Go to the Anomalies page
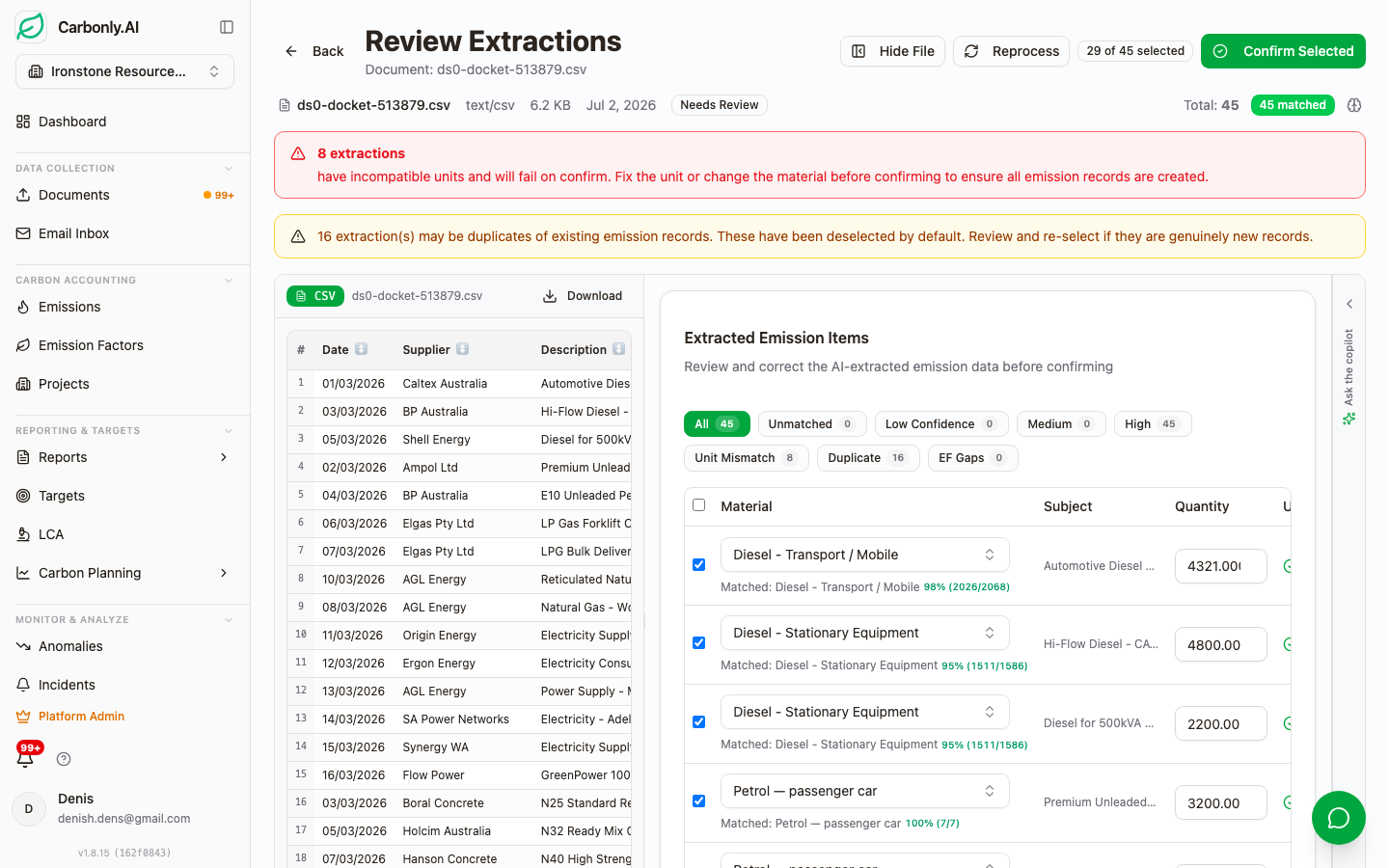 [x=125, y=646]
